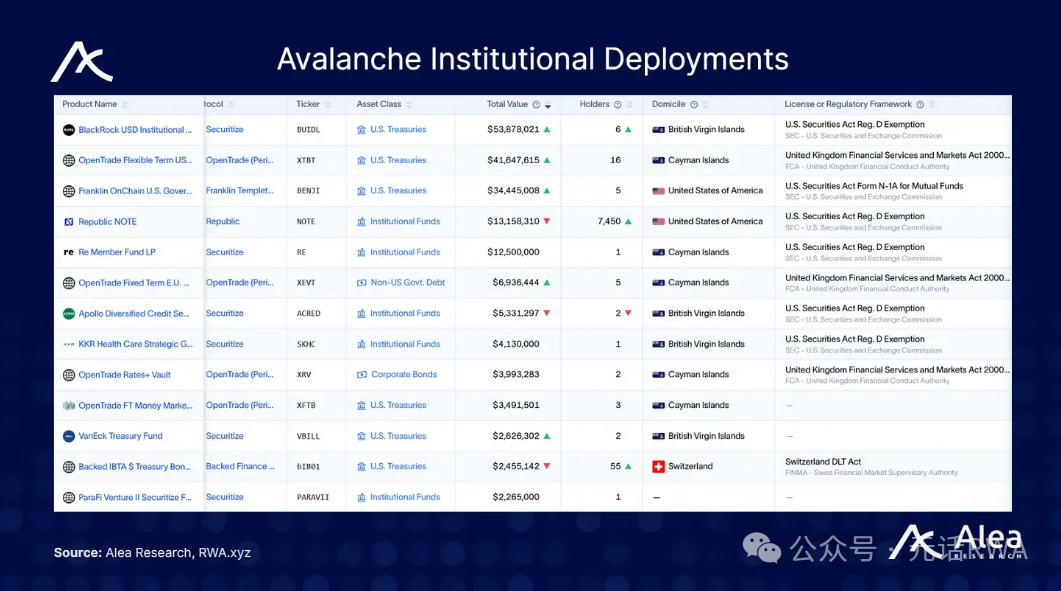
Task: Sort the Ticker column
Action: [x=328, y=104]
